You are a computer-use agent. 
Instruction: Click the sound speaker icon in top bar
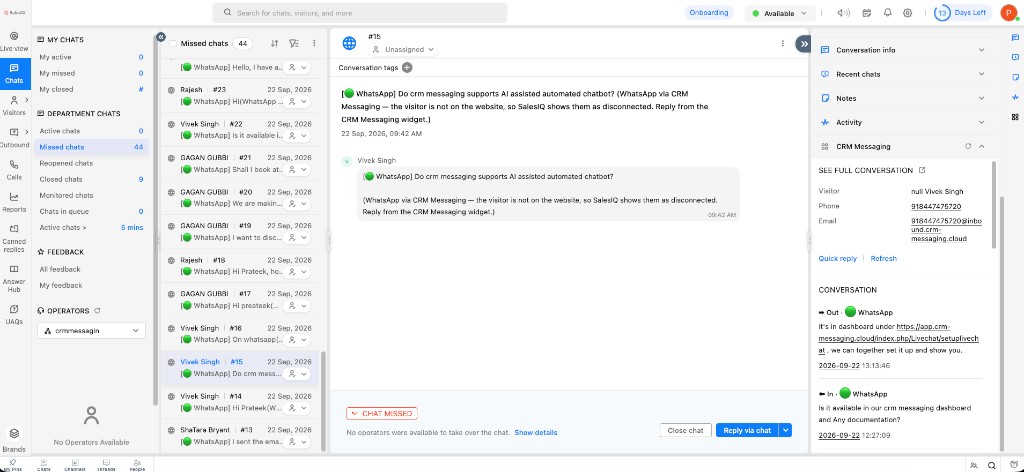(x=844, y=13)
